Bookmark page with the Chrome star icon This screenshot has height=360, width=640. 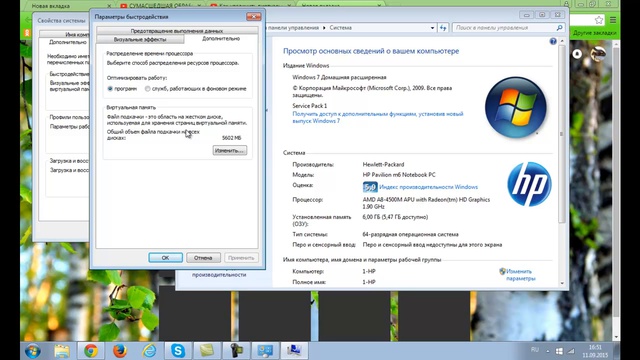(x=599, y=20)
